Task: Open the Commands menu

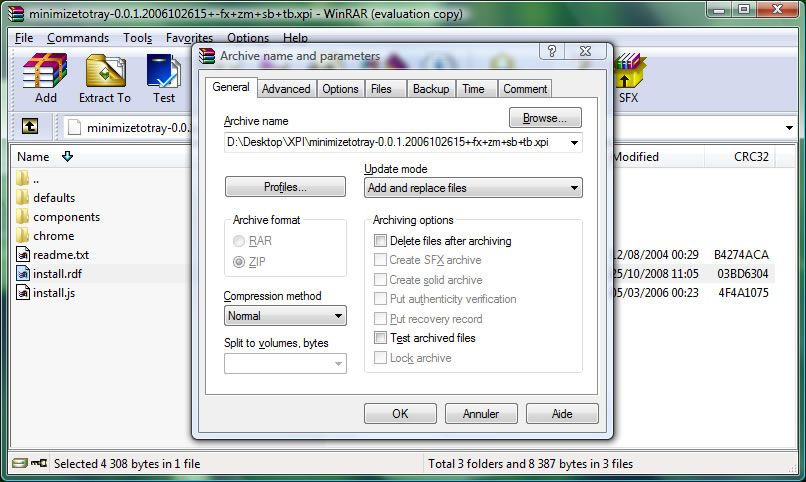Action: tap(78, 38)
